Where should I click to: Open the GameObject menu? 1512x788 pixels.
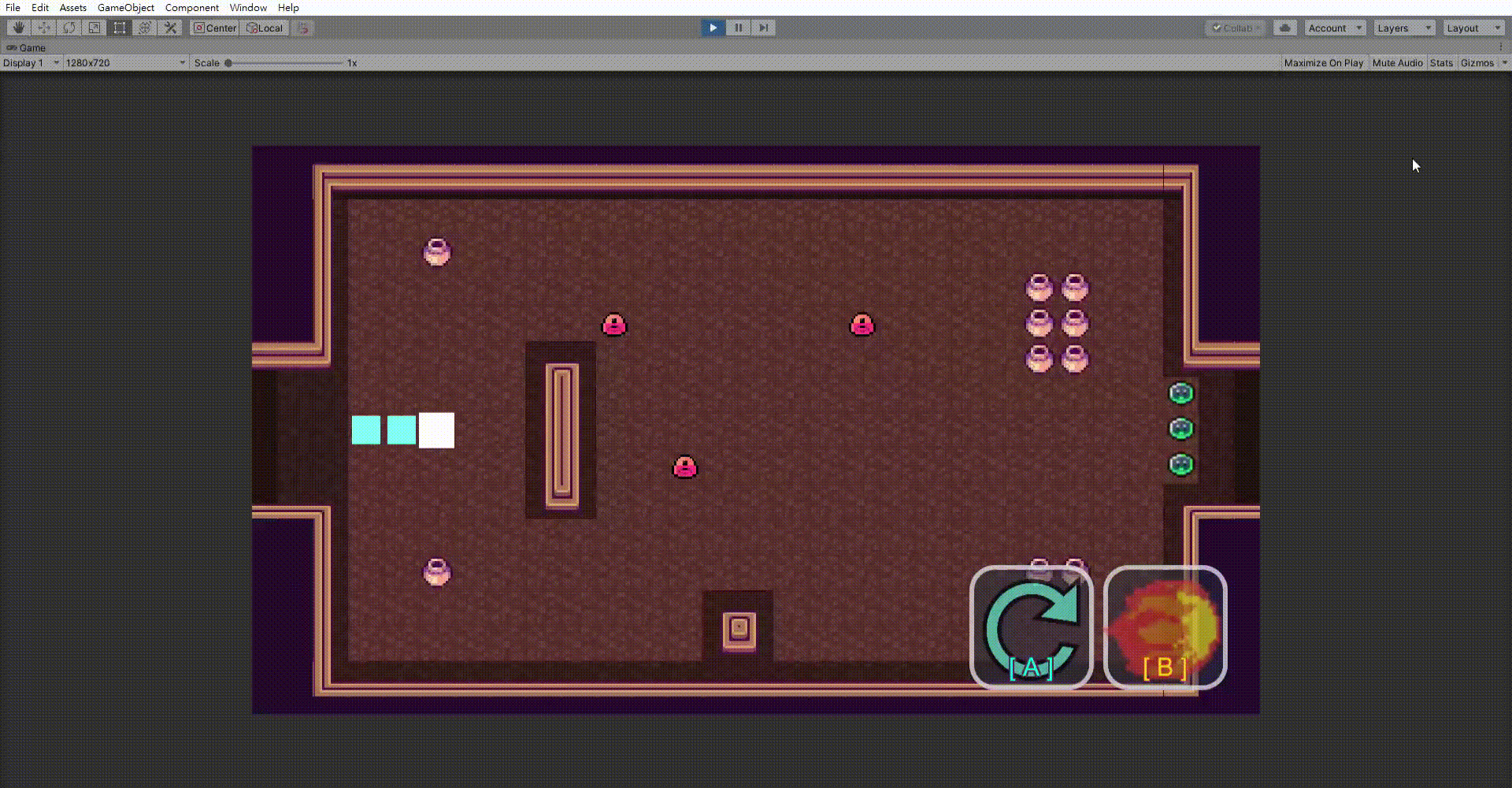pyautogui.click(x=125, y=7)
